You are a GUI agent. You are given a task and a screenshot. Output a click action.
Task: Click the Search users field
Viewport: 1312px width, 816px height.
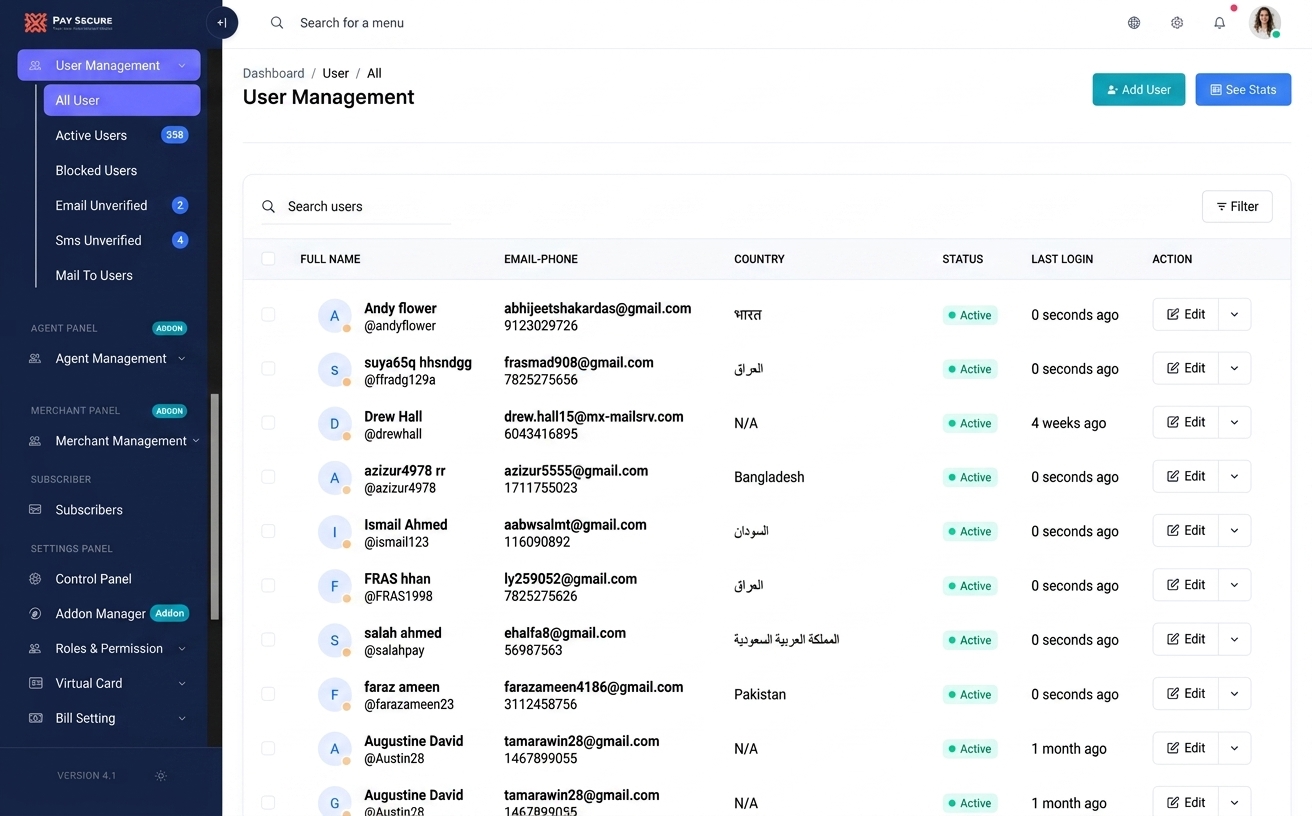pyautogui.click(x=356, y=207)
